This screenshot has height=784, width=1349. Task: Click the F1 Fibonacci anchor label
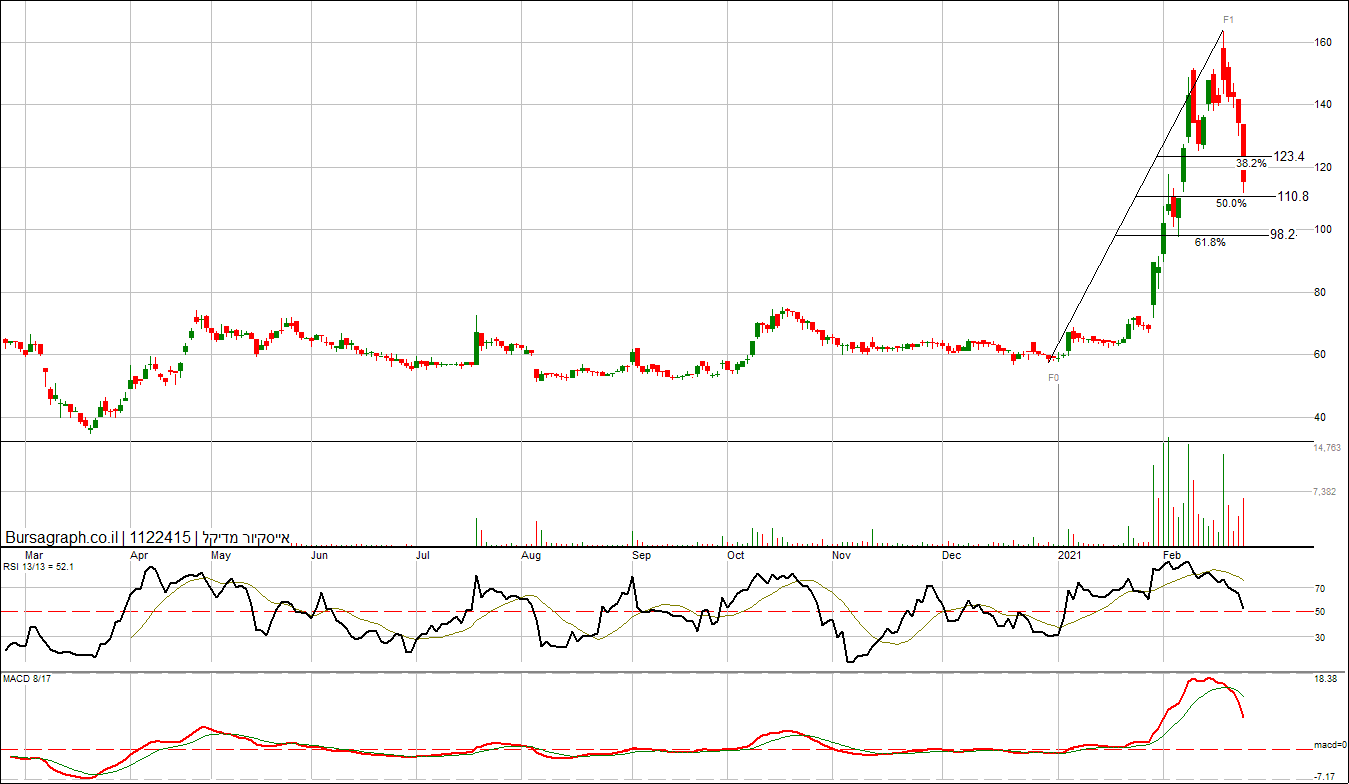click(x=1229, y=19)
